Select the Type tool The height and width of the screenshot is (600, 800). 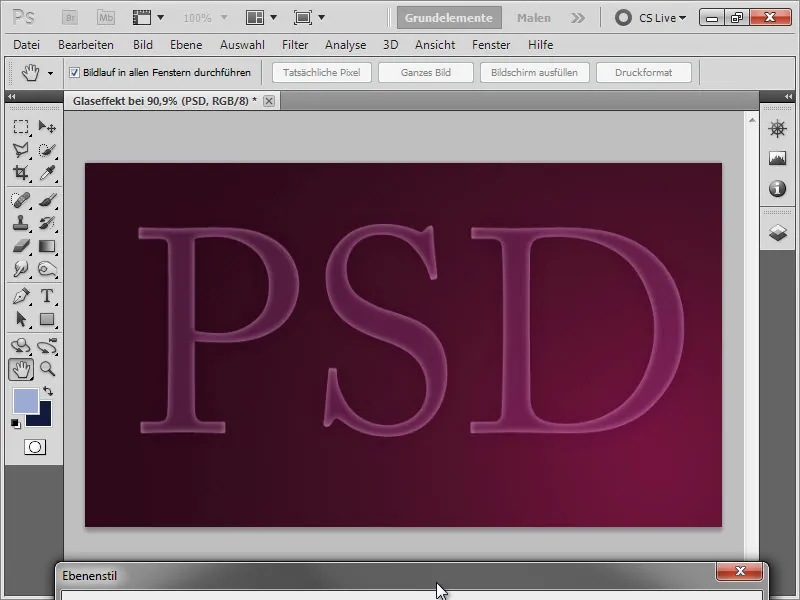tap(47, 296)
